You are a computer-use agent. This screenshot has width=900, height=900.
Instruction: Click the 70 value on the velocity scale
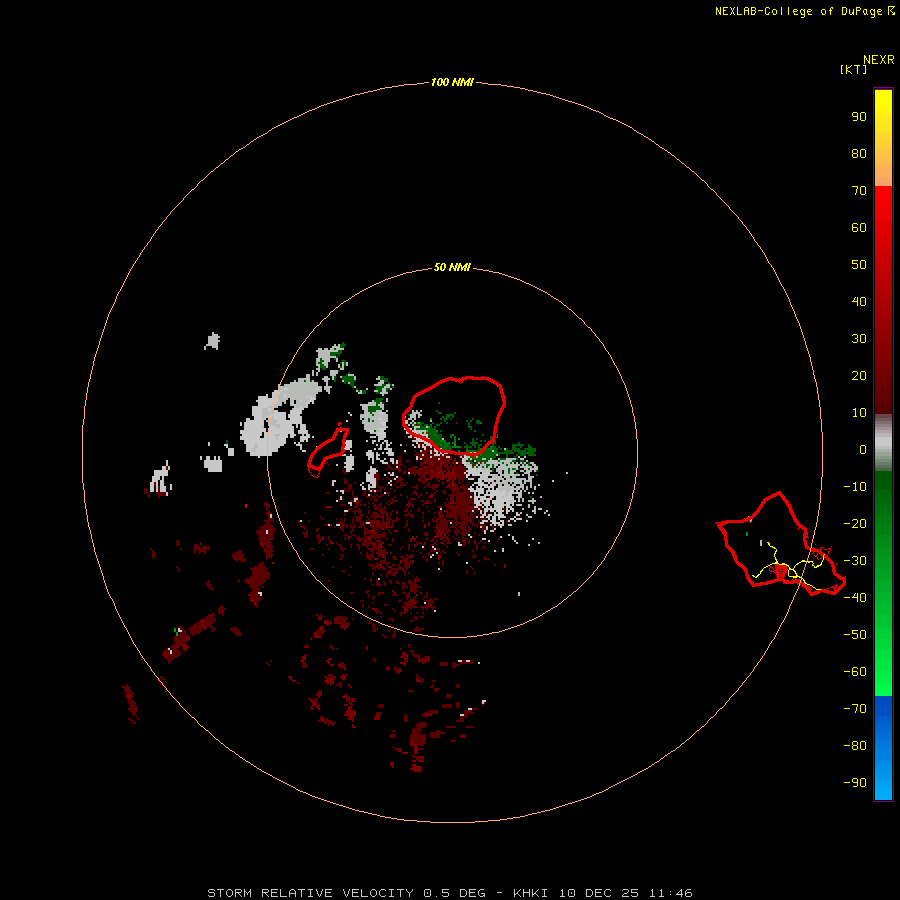click(x=859, y=191)
